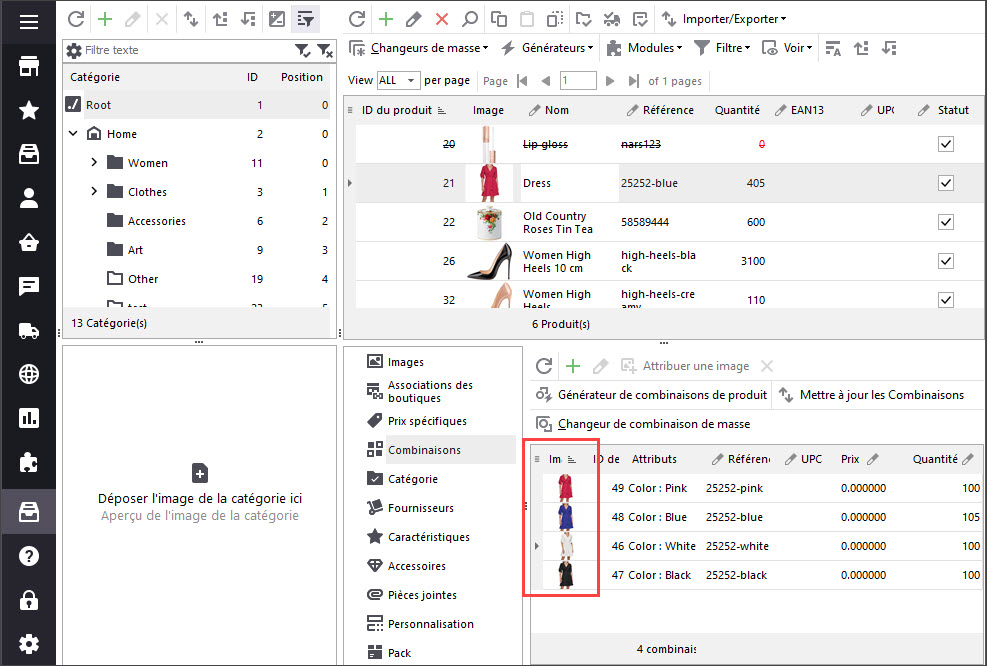Select Art category in tree
Image resolution: width=987 pixels, height=666 pixels.
(x=135, y=250)
